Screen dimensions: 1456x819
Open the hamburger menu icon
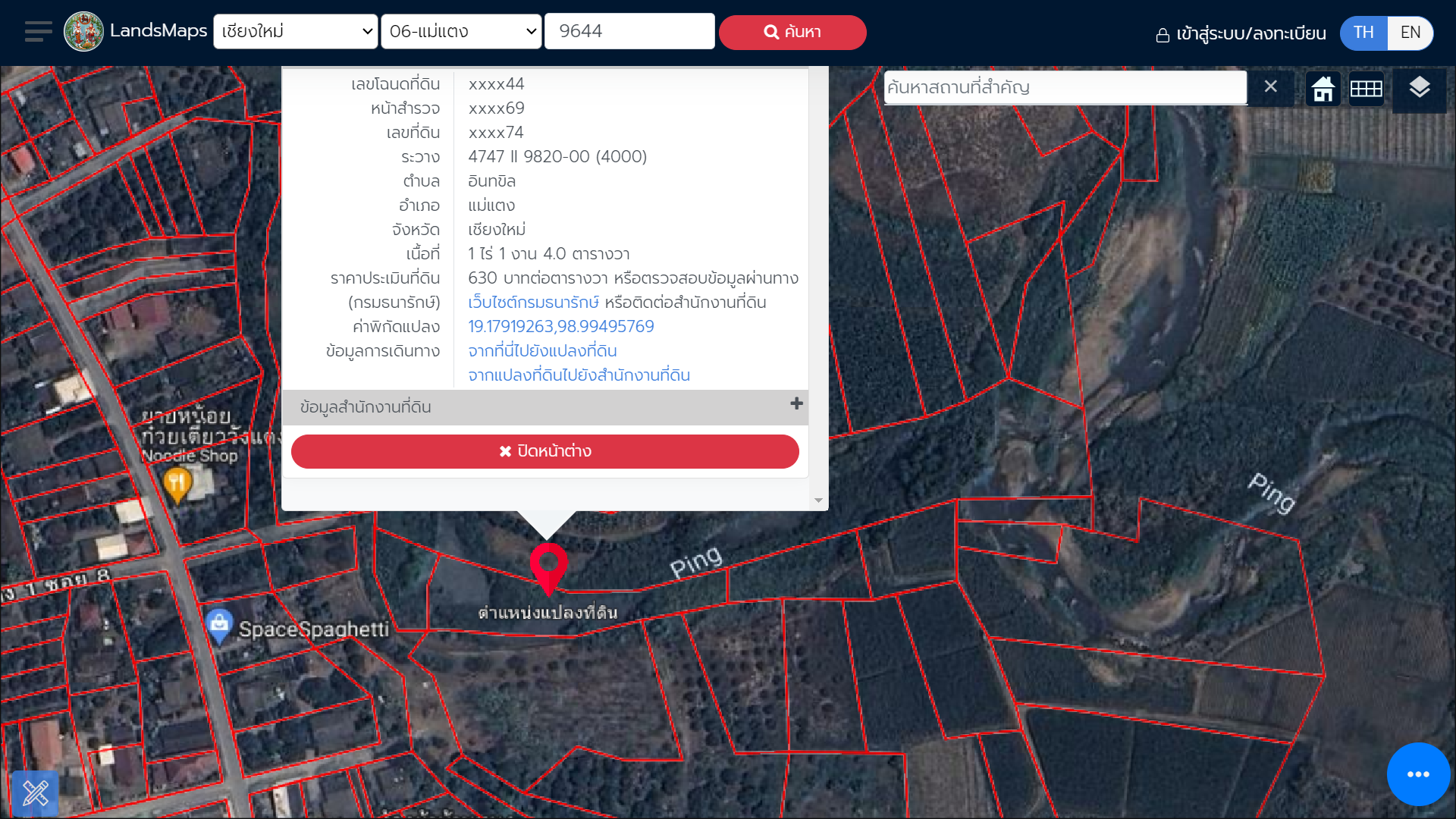[38, 32]
